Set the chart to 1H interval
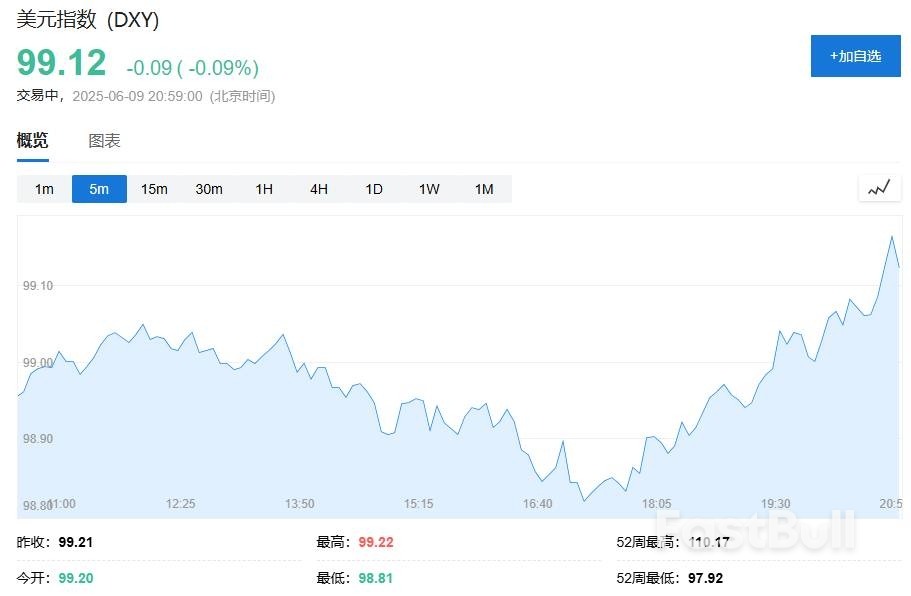This screenshot has width=911, height=596. click(x=264, y=189)
